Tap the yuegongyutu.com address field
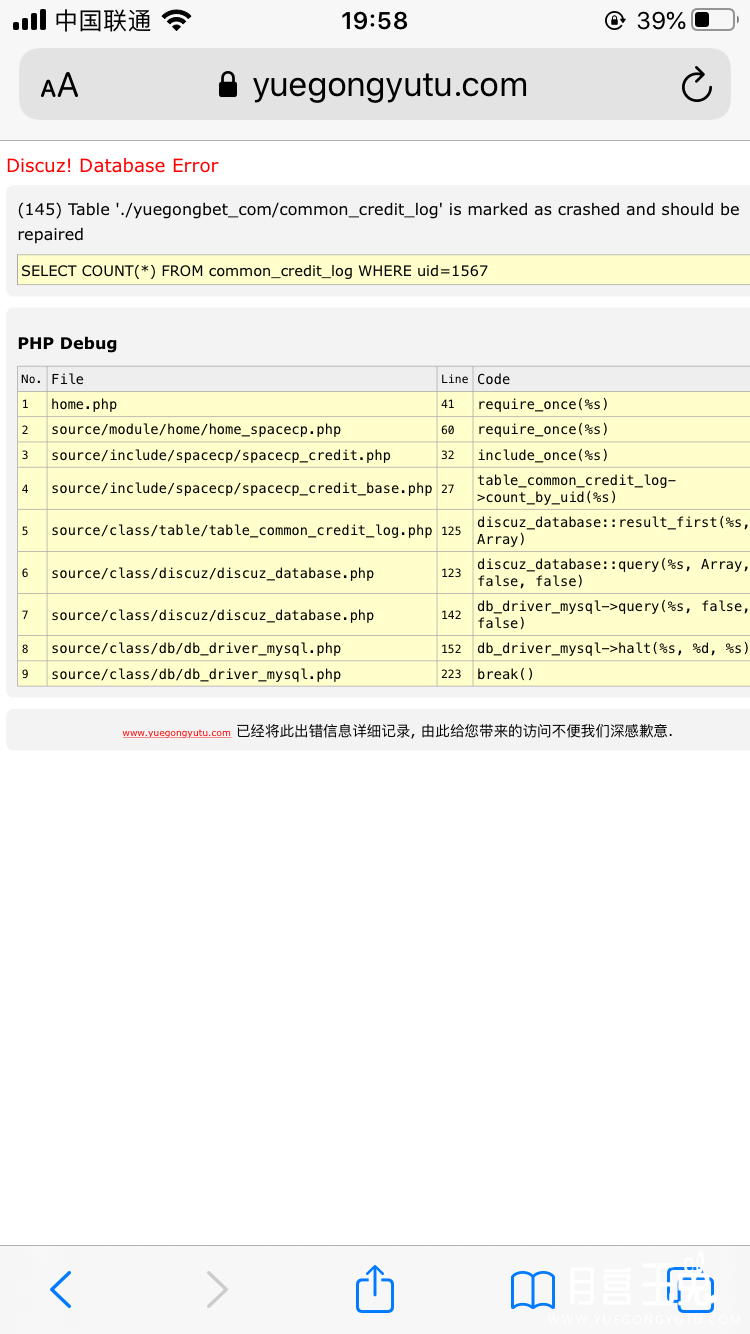 click(375, 85)
